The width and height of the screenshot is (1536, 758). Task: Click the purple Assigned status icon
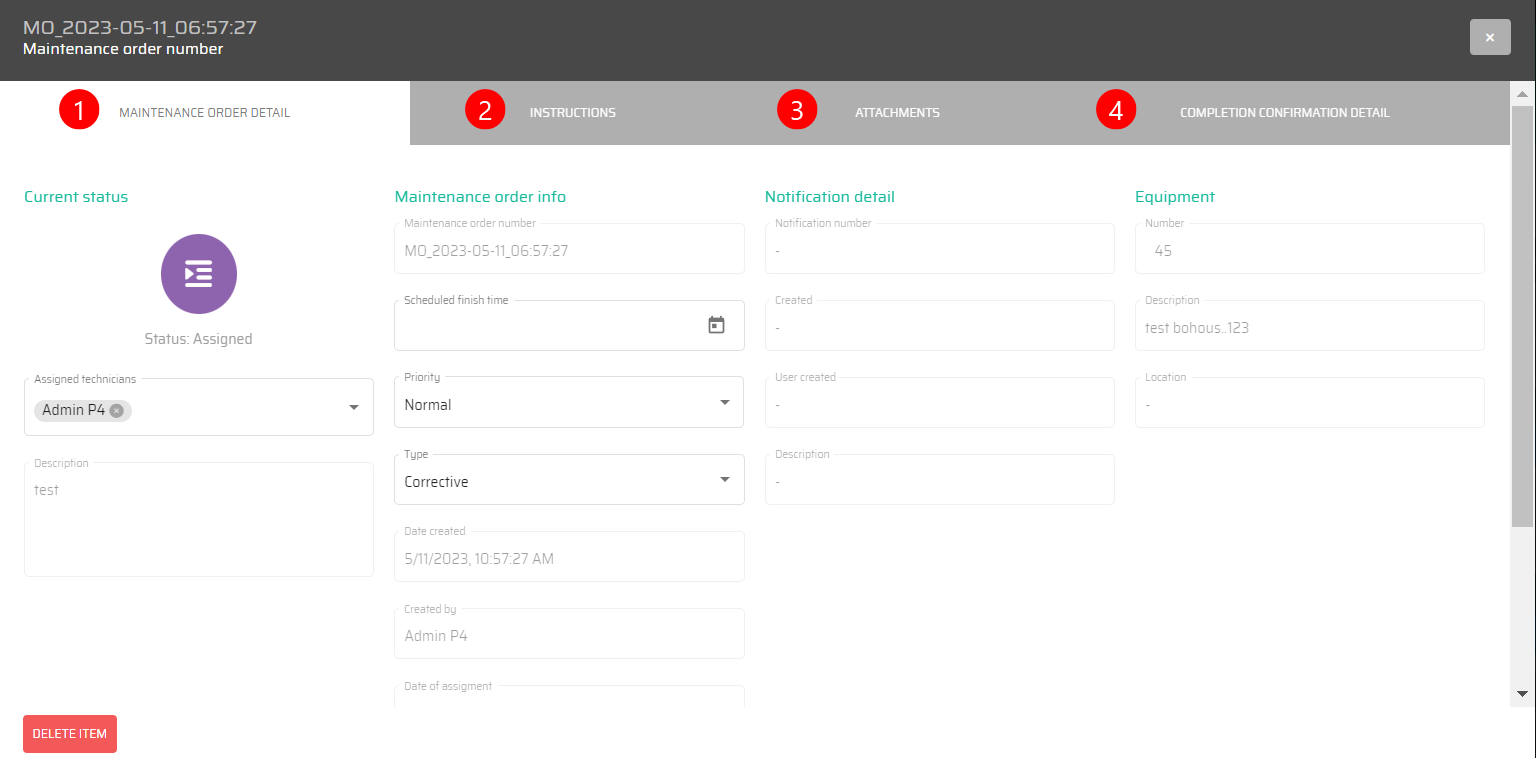click(198, 274)
